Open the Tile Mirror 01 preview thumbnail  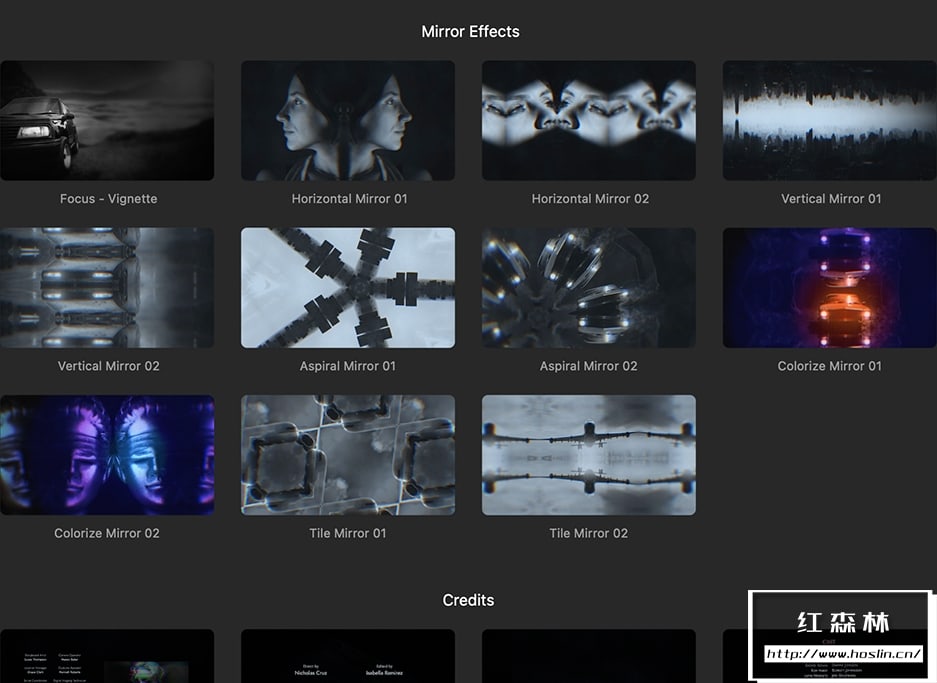point(348,455)
